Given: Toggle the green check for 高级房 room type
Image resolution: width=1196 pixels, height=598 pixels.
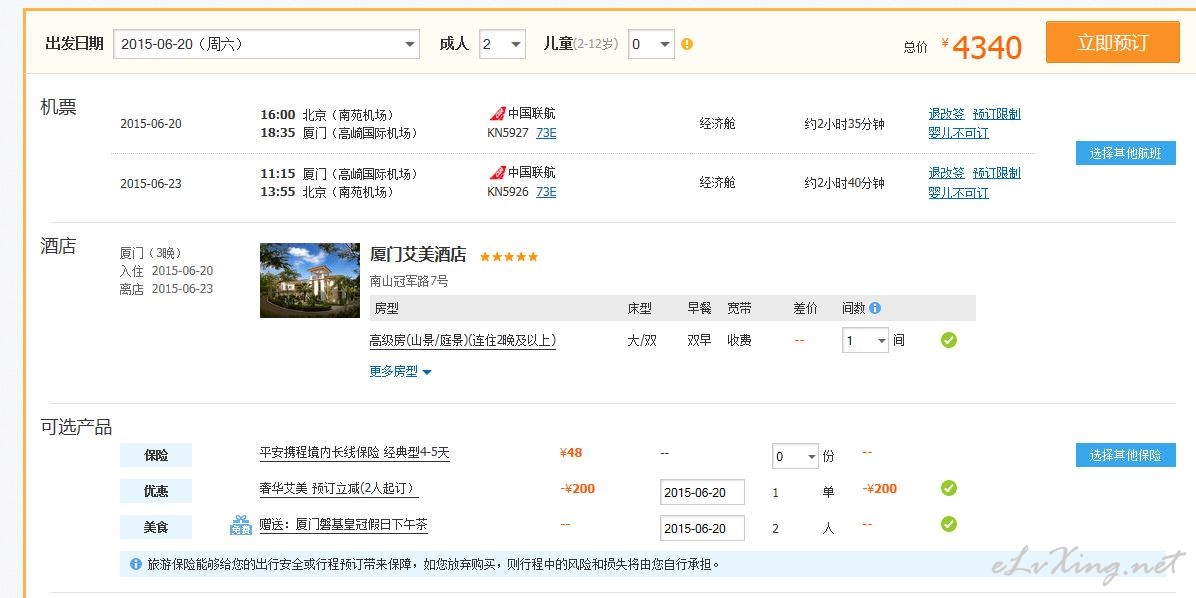Looking at the screenshot, I should [x=948, y=340].
